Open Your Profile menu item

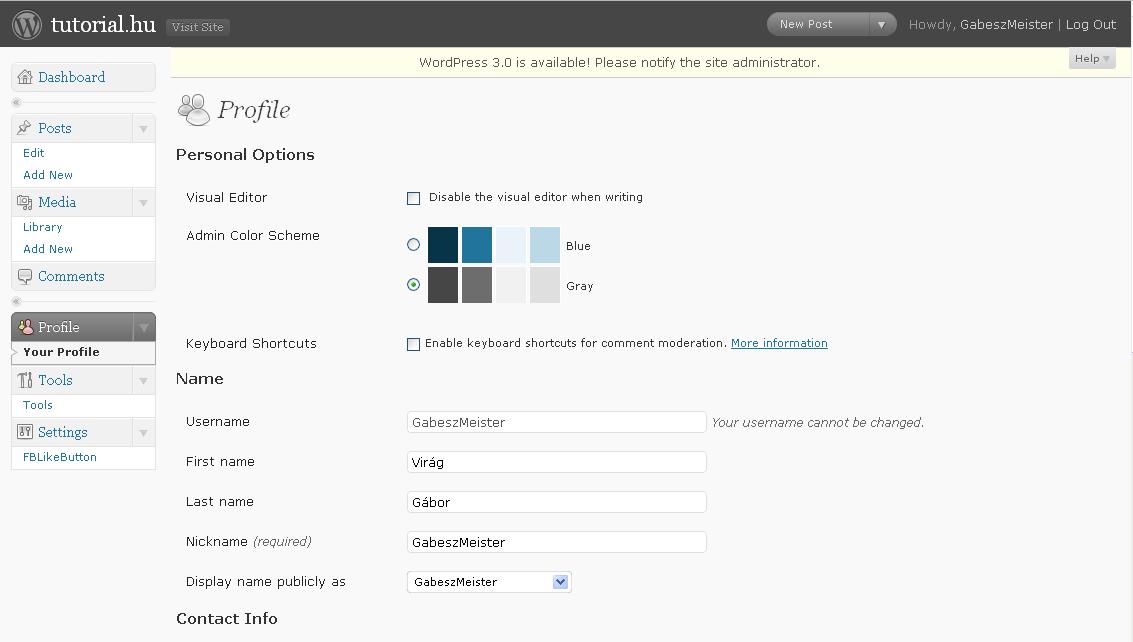[x=61, y=352]
